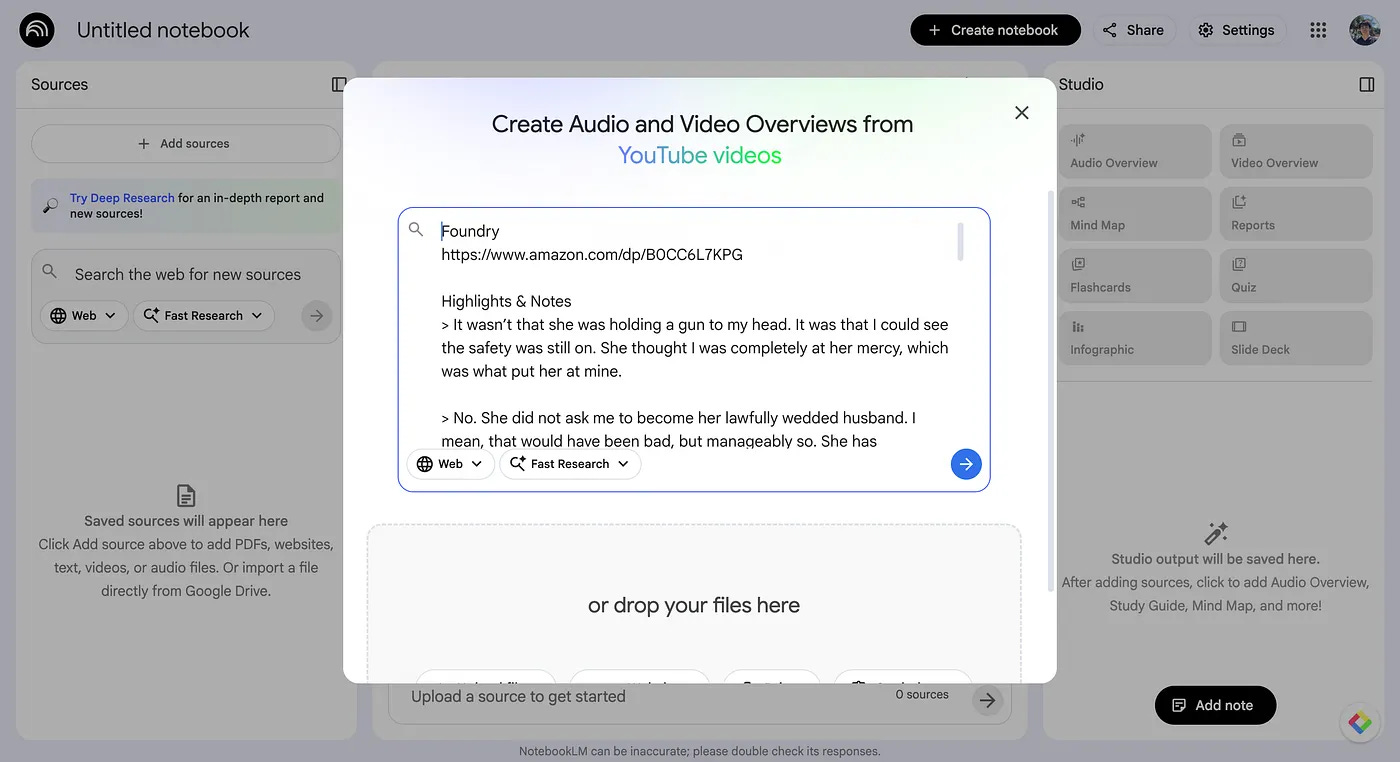This screenshot has height=762, width=1400.
Task: Open Reports tile in Studio
Action: 1296,213
